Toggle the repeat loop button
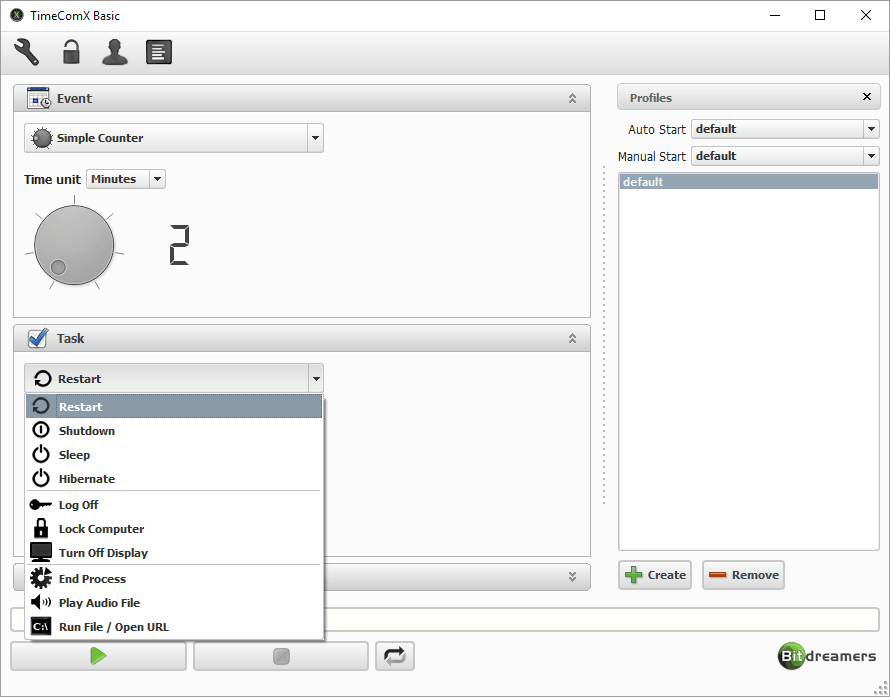The height and width of the screenshot is (697, 890). [394, 656]
